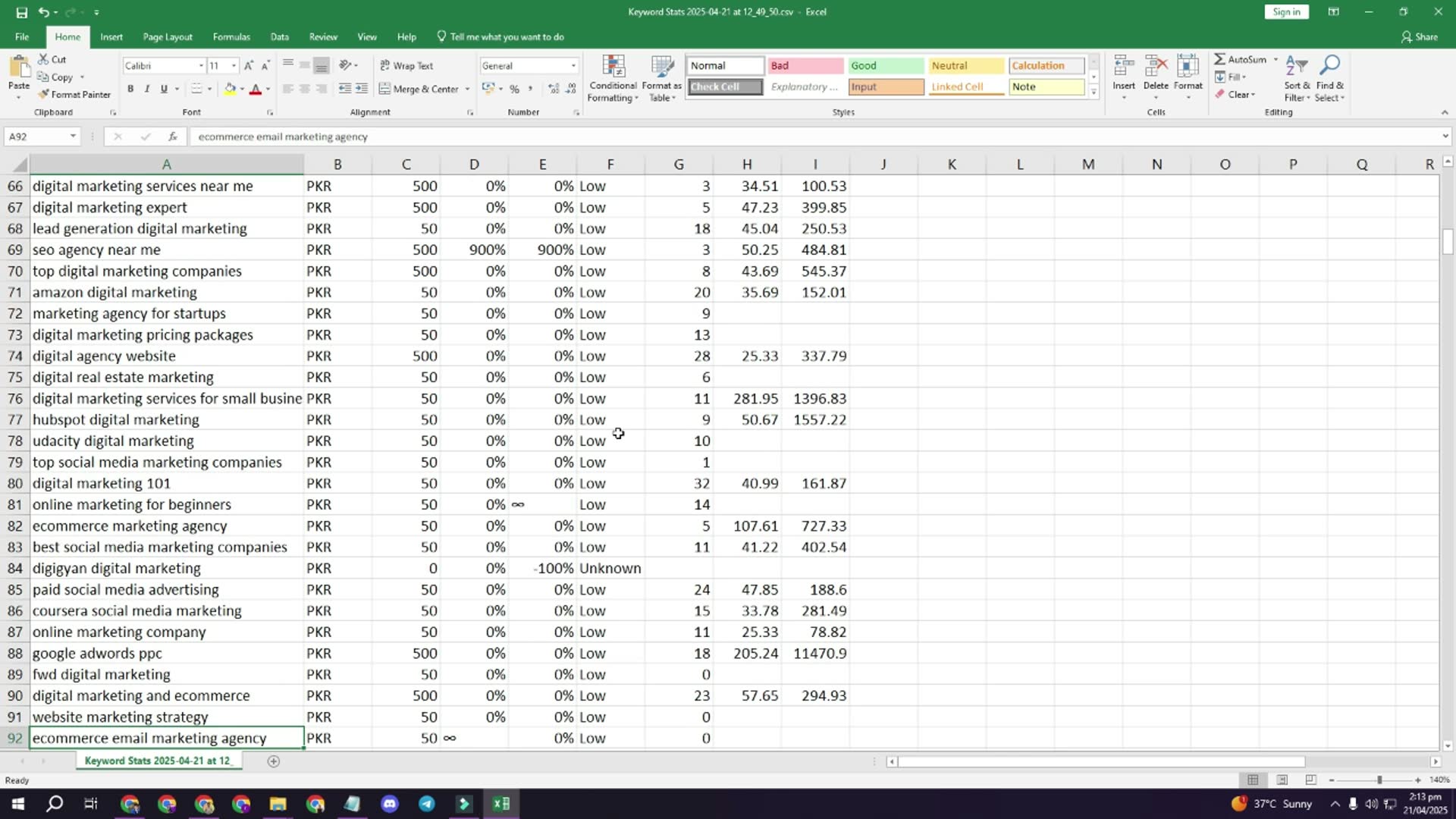
Task: Switch to Page Layout view icon
Action: 1282,780
